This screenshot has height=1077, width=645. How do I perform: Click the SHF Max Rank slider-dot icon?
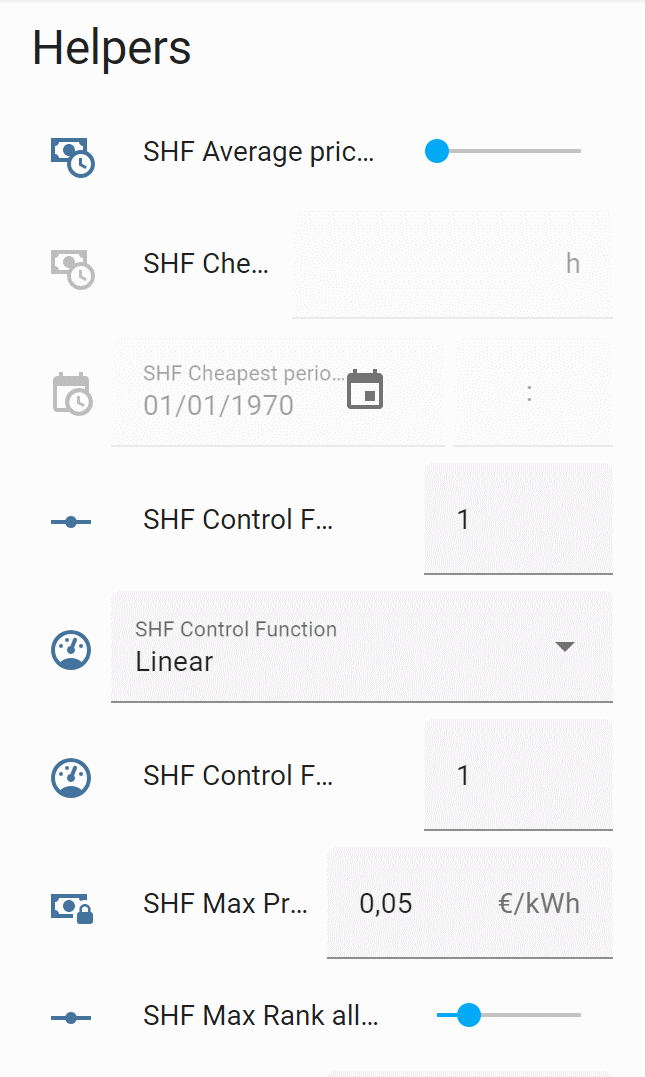pyautogui.click(x=71, y=1017)
